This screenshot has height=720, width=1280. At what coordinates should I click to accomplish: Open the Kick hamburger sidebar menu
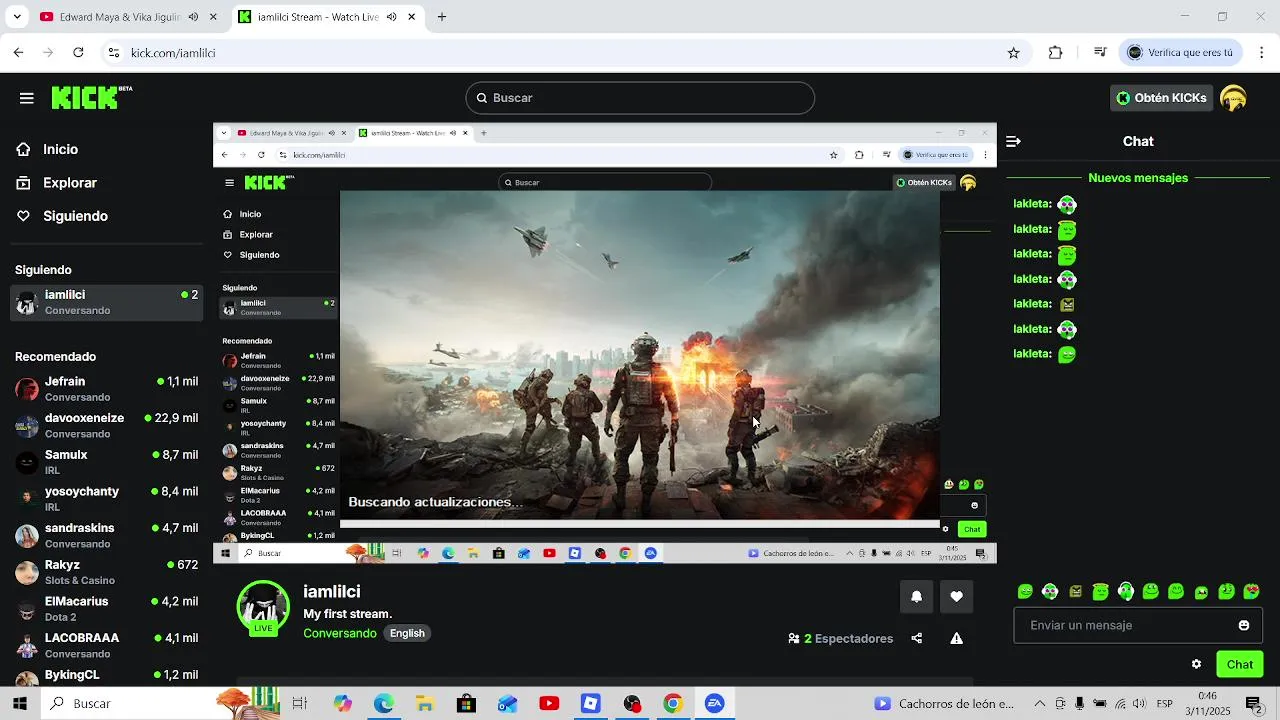pos(27,98)
